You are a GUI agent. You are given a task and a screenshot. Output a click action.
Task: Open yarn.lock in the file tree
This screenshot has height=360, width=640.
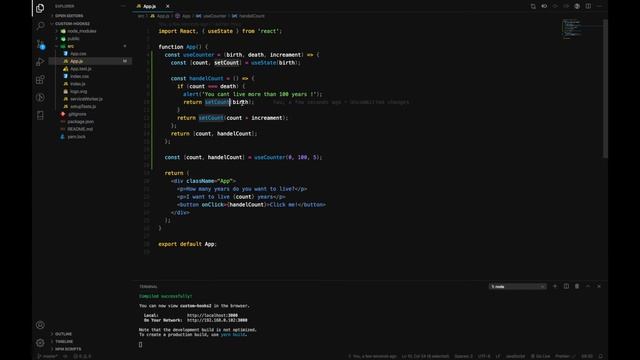[76, 136]
